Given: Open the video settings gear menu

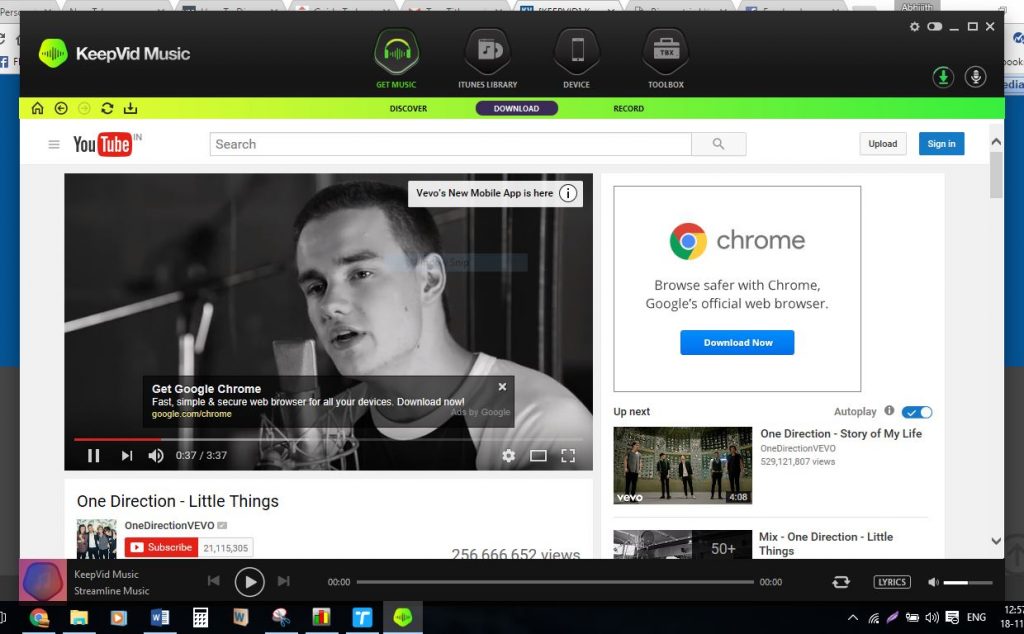Looking at the screenshot, I should click(x=508, y=456).
